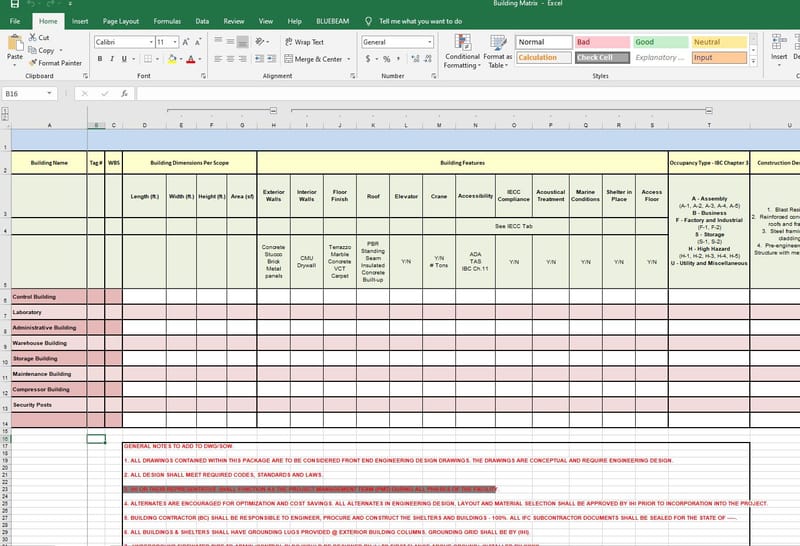Viewport: 800px width, 546px height.
Task: Click the Save icon in title bar
Action: click(11, 5)
